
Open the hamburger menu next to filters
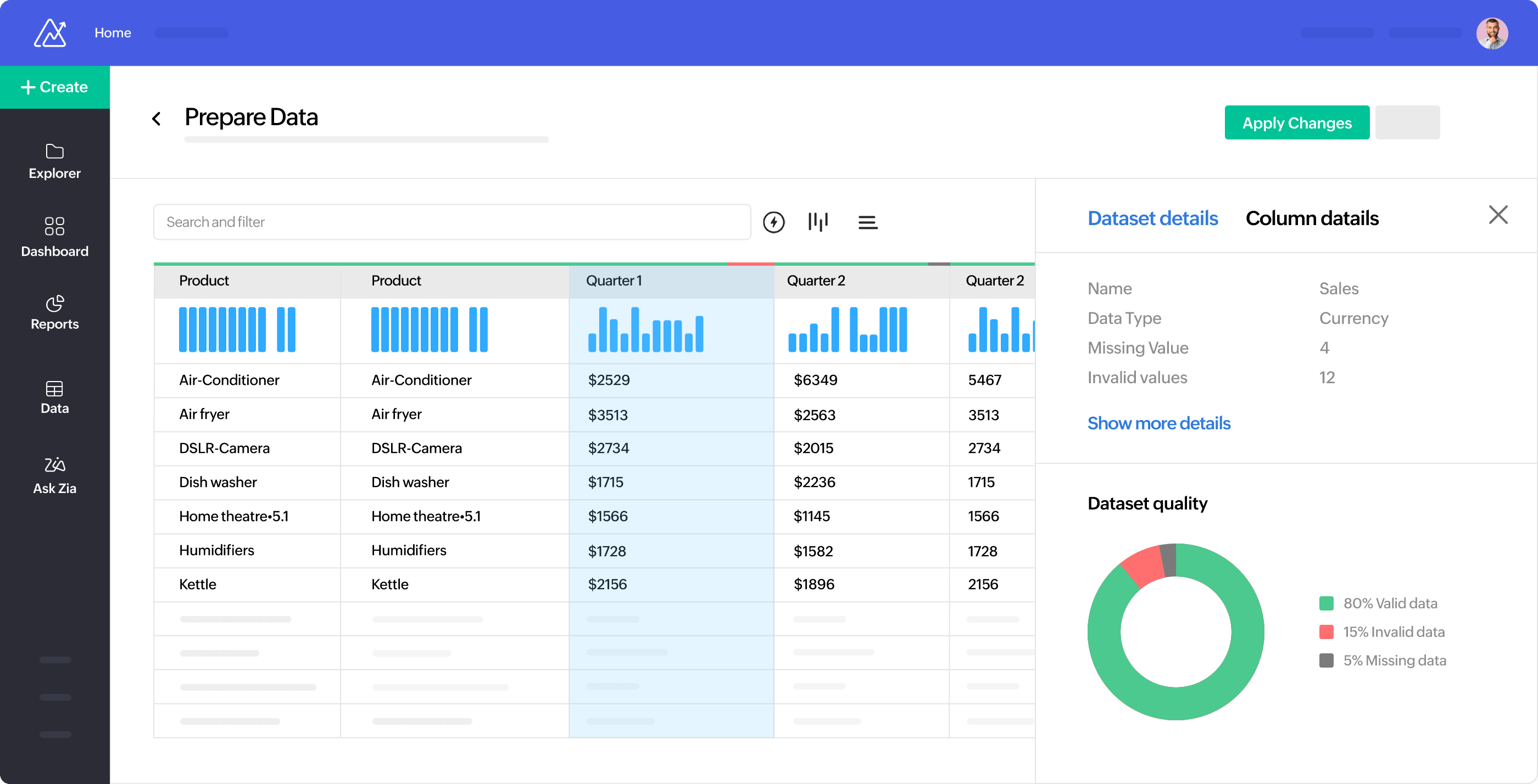tap(867, 221)
